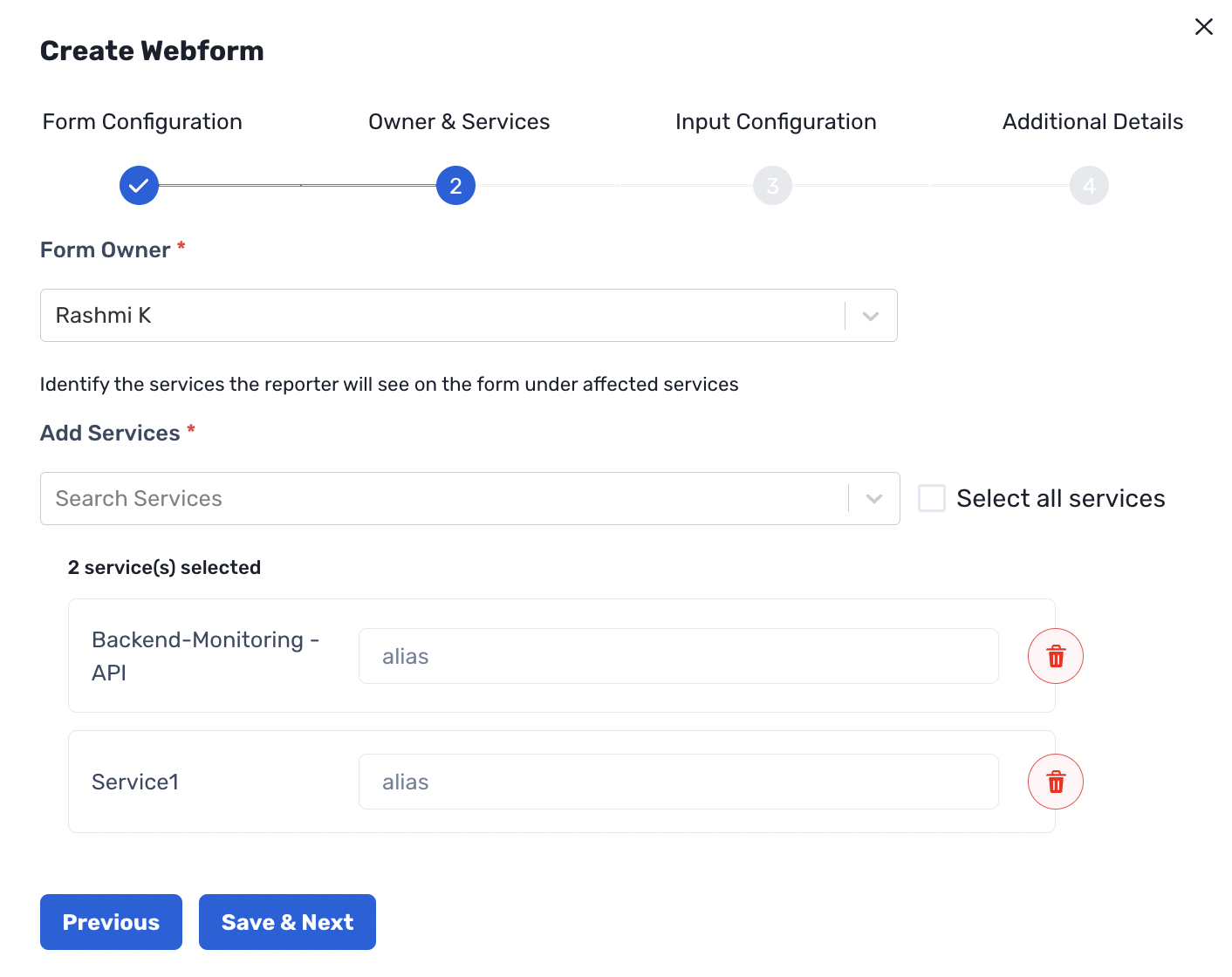The height and width of the screenshot is (977, 1232).
Task: Close the Create Webform dialog
Action: point(1204,27)
